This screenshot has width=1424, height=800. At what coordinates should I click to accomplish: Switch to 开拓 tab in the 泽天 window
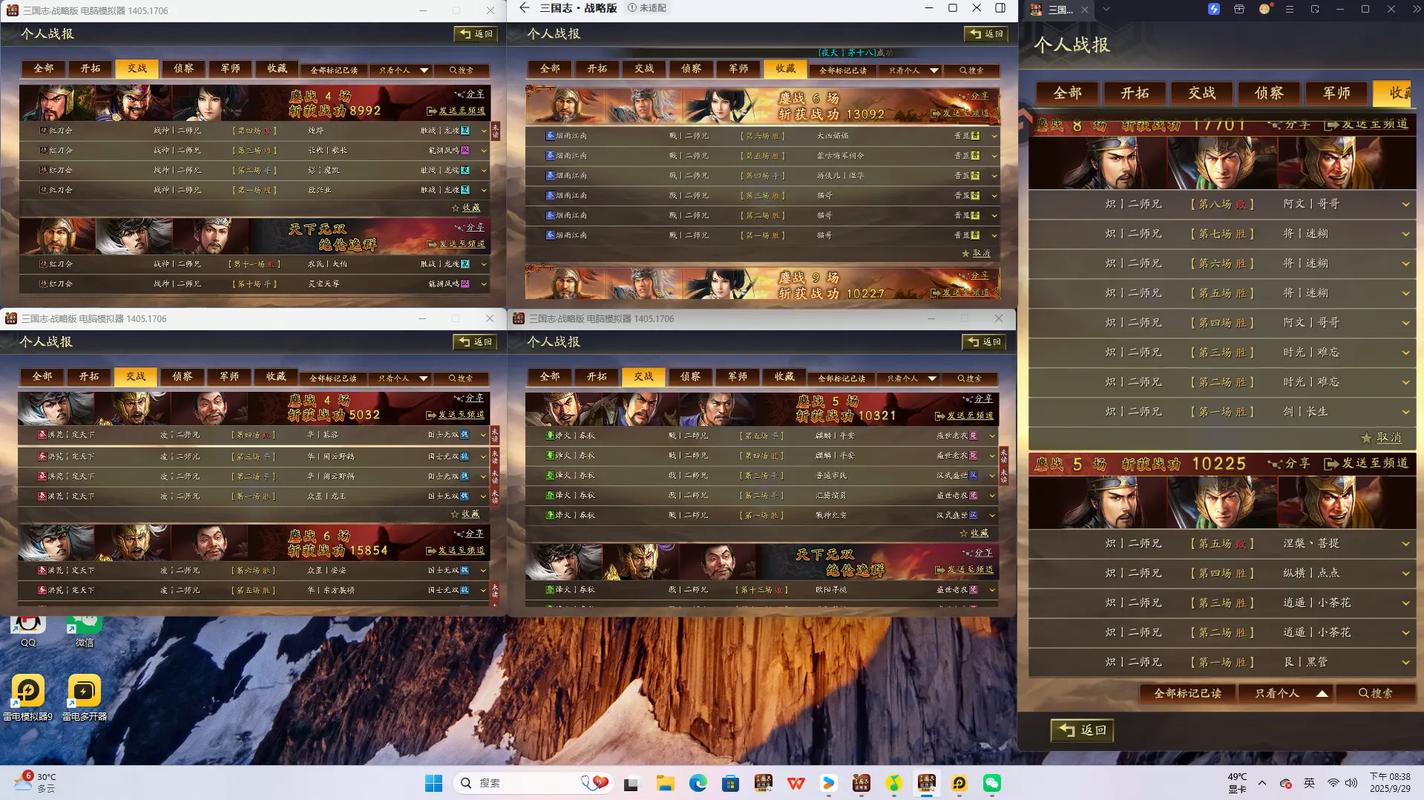(597, 376)
